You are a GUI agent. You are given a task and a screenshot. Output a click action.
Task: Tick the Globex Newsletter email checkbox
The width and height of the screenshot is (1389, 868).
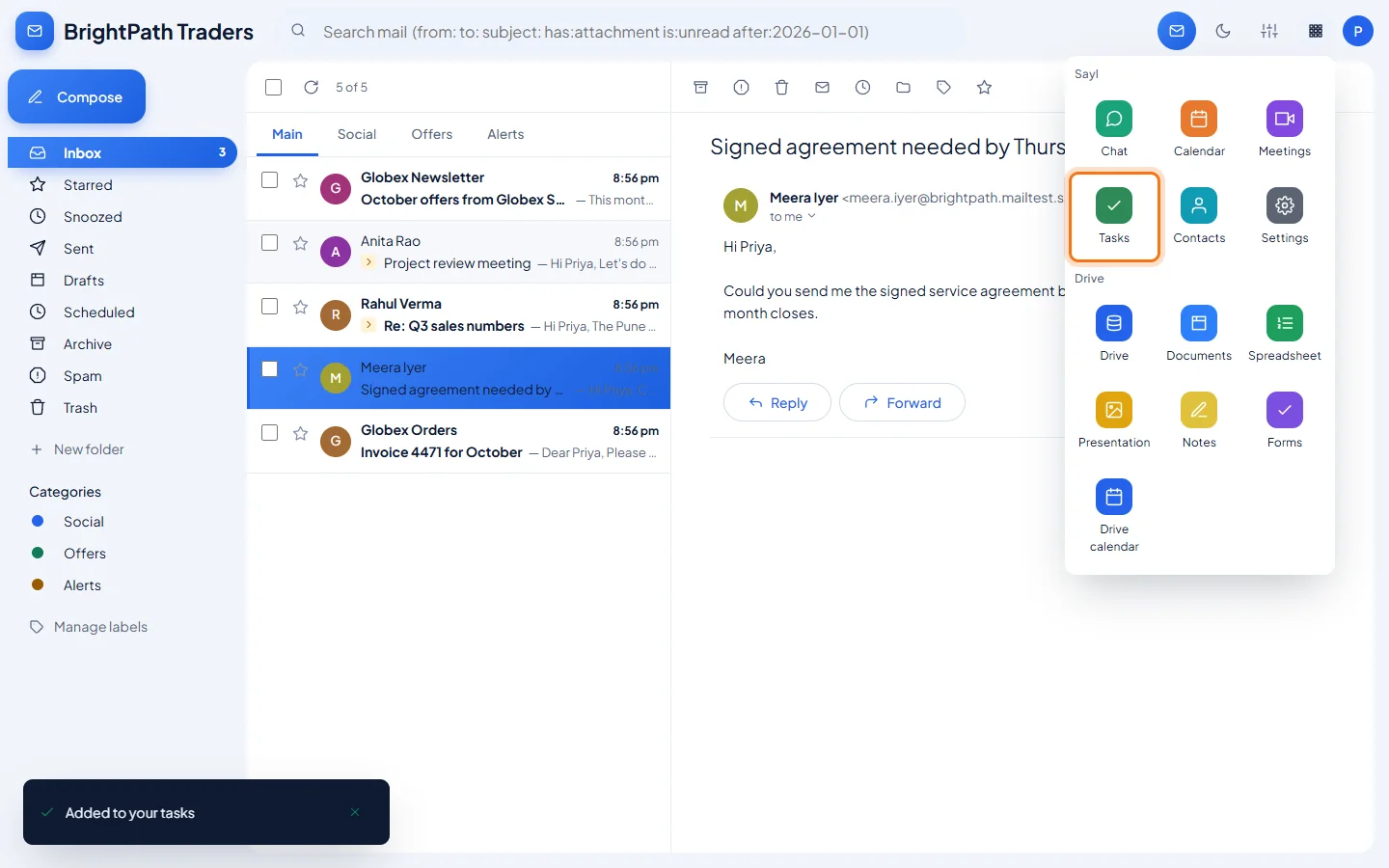[x=270, y=180]
